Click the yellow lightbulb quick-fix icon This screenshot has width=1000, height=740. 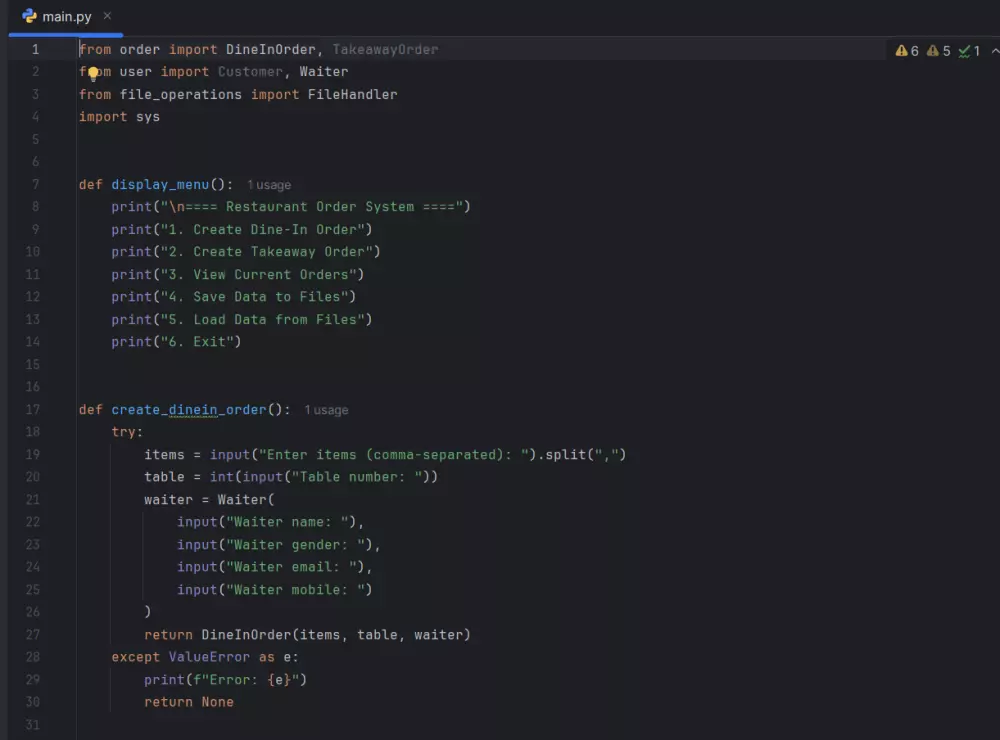pyautogui.click(x=93, y=73)
